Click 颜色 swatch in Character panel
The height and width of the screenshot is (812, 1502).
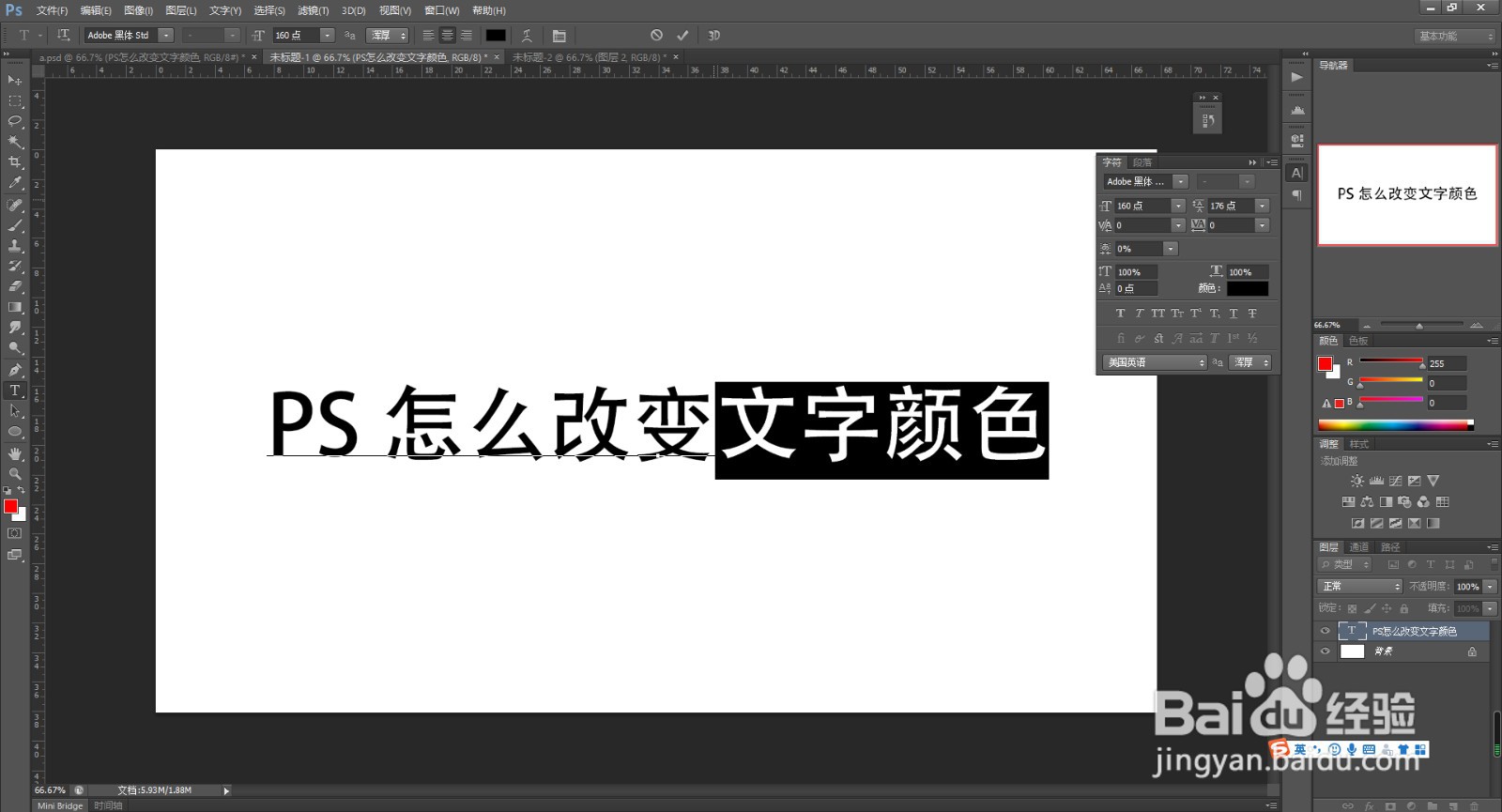(1247, 289)
